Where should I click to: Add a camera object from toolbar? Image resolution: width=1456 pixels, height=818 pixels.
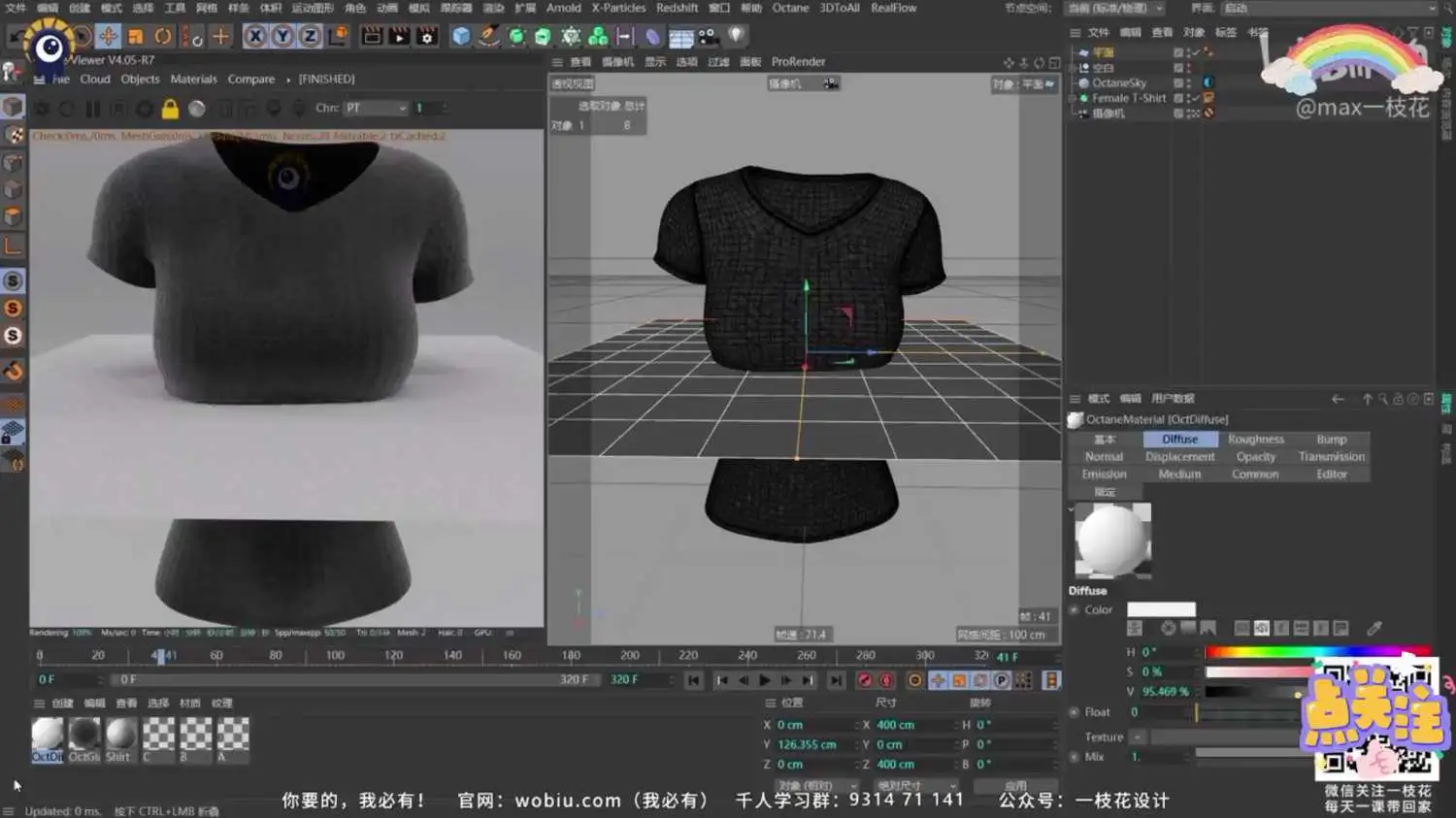click(709, 36)
